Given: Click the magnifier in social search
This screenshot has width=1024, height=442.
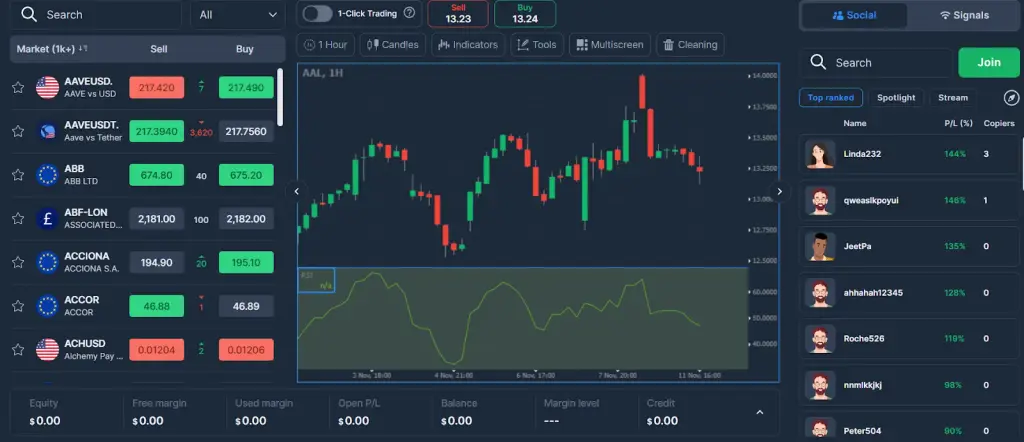Looking at the screenshot, I should point(818,63).
